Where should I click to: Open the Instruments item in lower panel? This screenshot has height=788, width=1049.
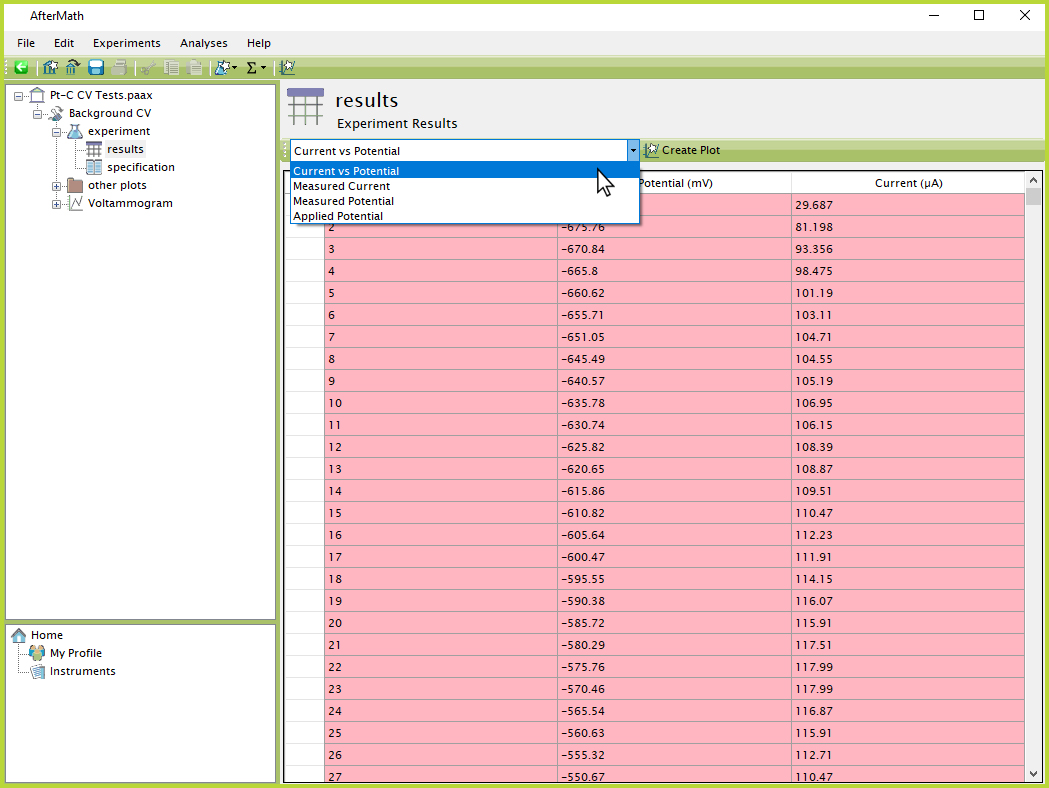(x=82, y=671)
